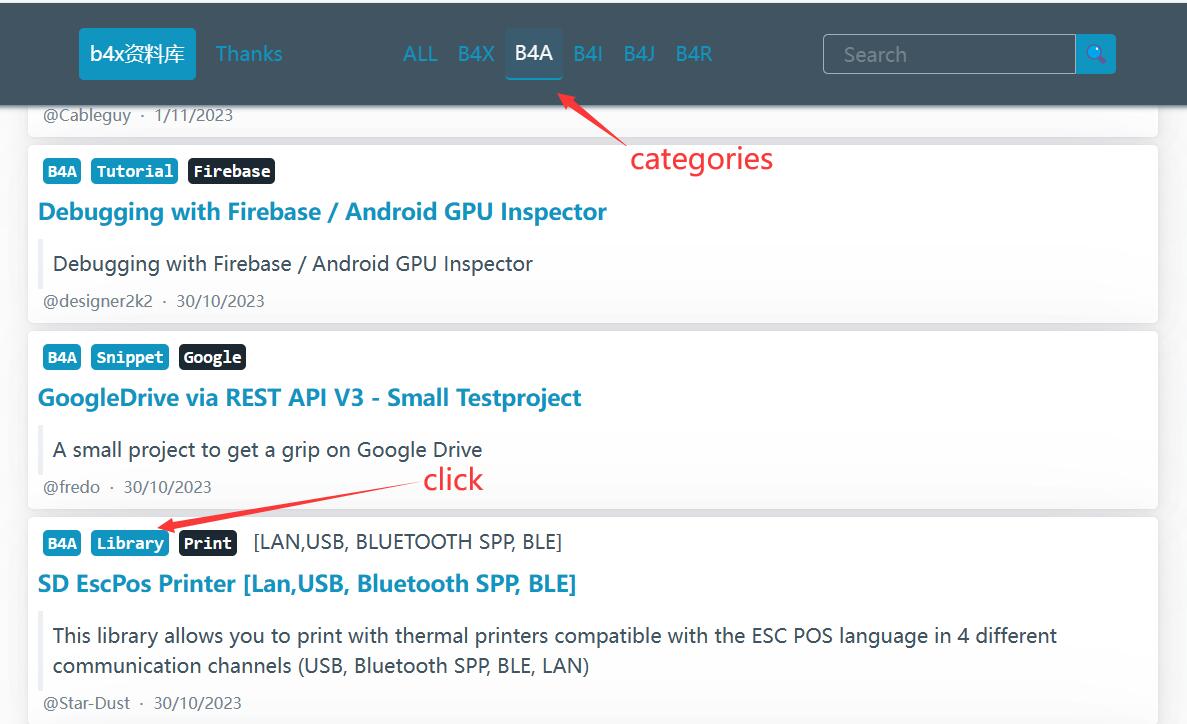The height and width of the screenshot is (724, 1187).
Task: Click the Tutorial tag badge
Action: (135, 171)
